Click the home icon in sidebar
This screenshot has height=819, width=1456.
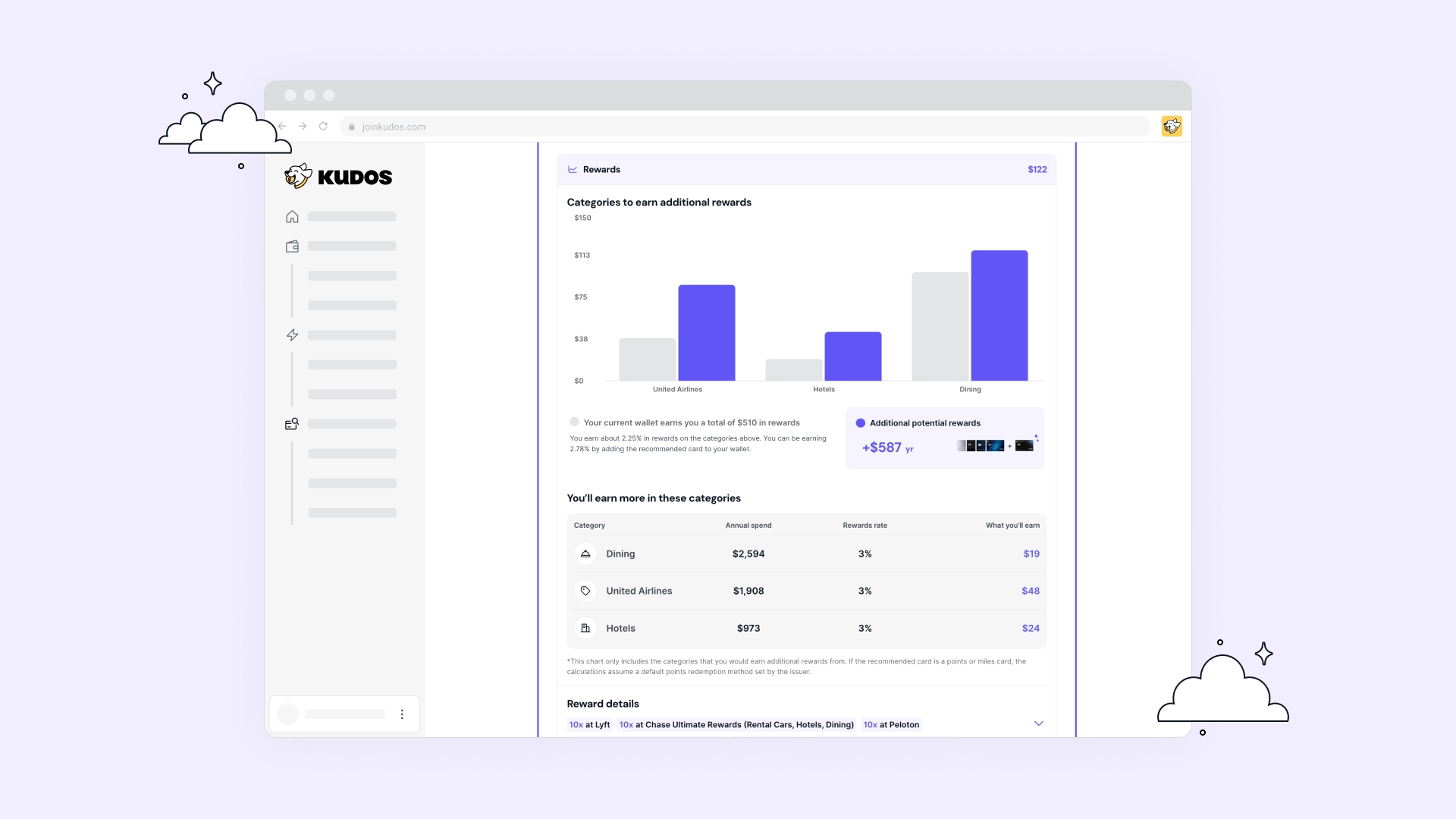(292, 217)
